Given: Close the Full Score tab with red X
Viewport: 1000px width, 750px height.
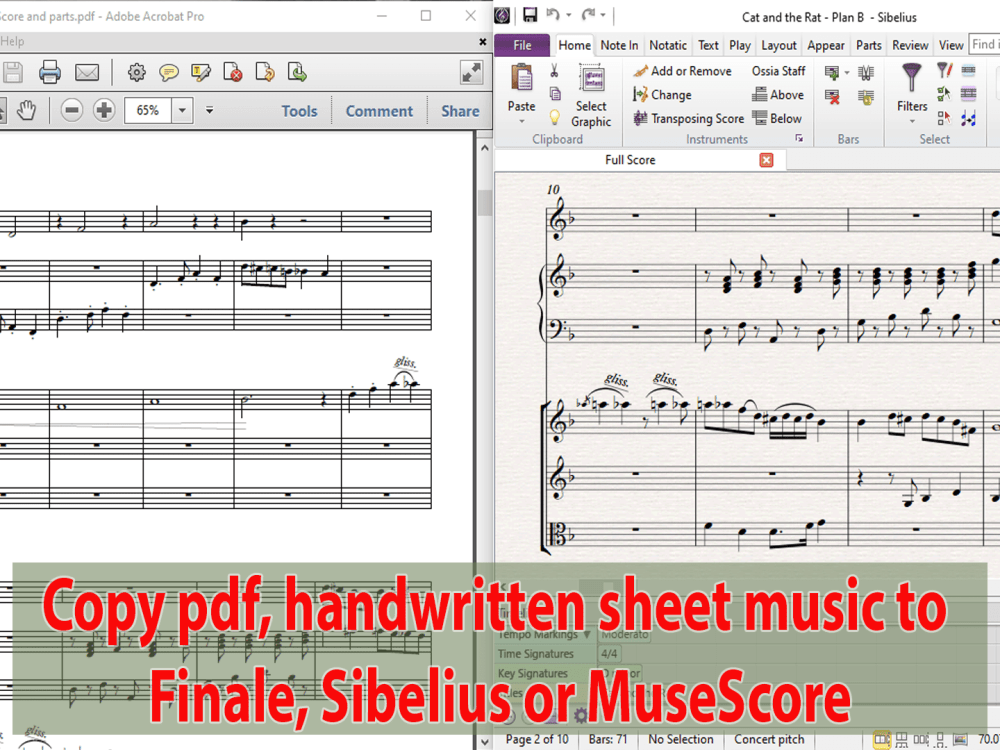Looking at the screenshot, I should point(767,160).
